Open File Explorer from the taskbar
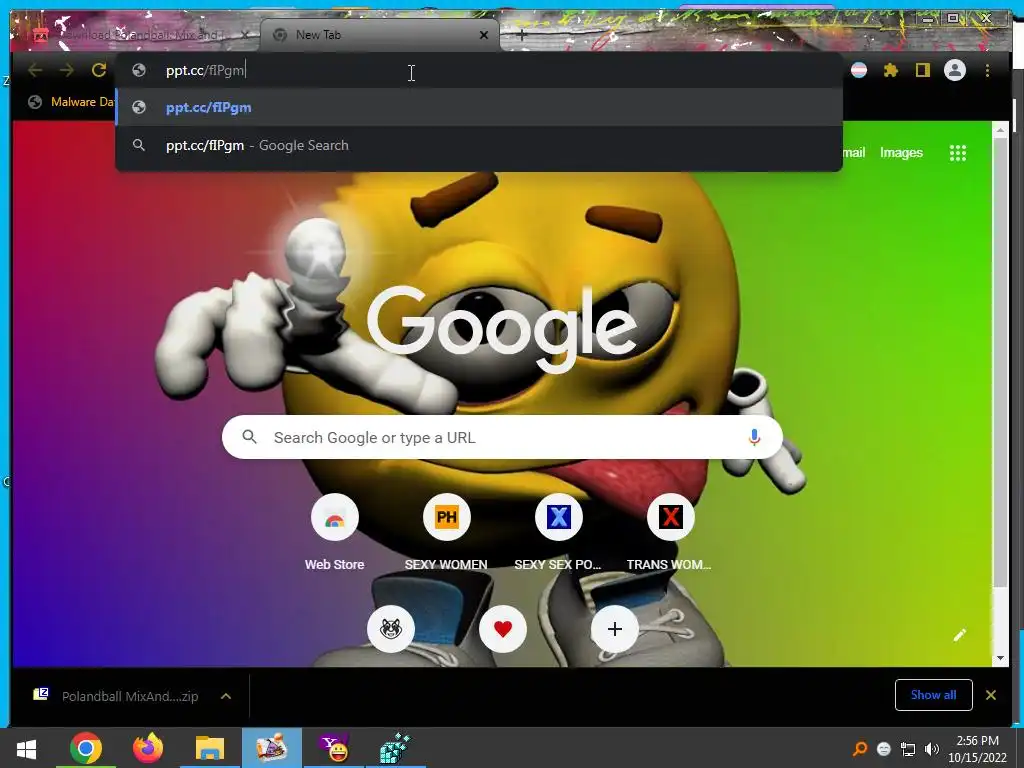1024x768 pixels. (x=210, y=748)
